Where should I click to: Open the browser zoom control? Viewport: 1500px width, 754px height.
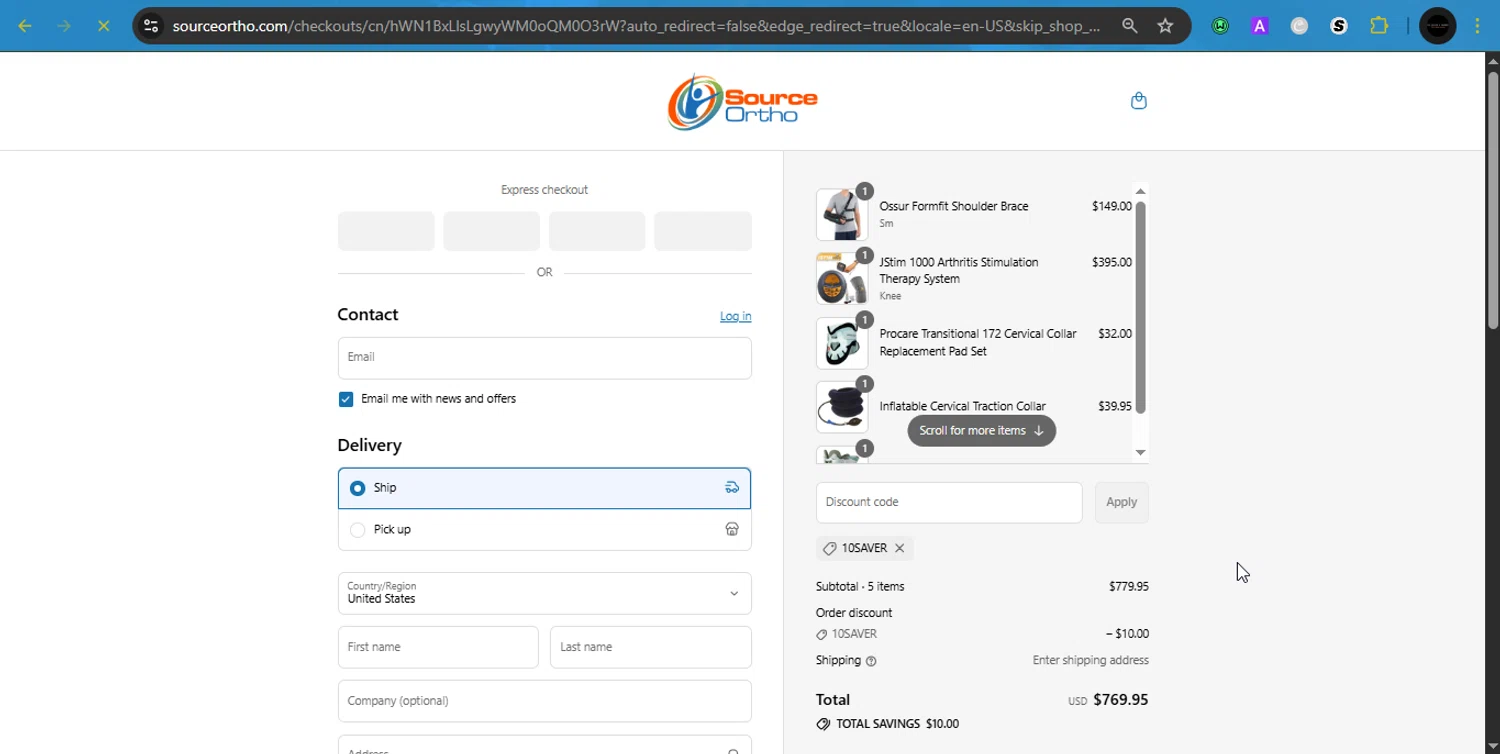[x=1130, y=26]
